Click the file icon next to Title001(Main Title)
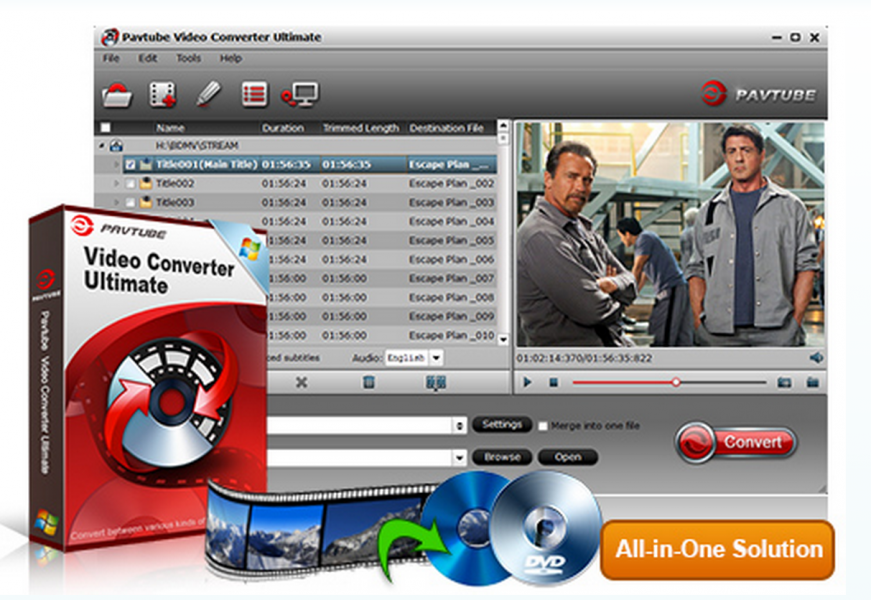The height and width of the screenshot is (600, 871). pos(146,164)
